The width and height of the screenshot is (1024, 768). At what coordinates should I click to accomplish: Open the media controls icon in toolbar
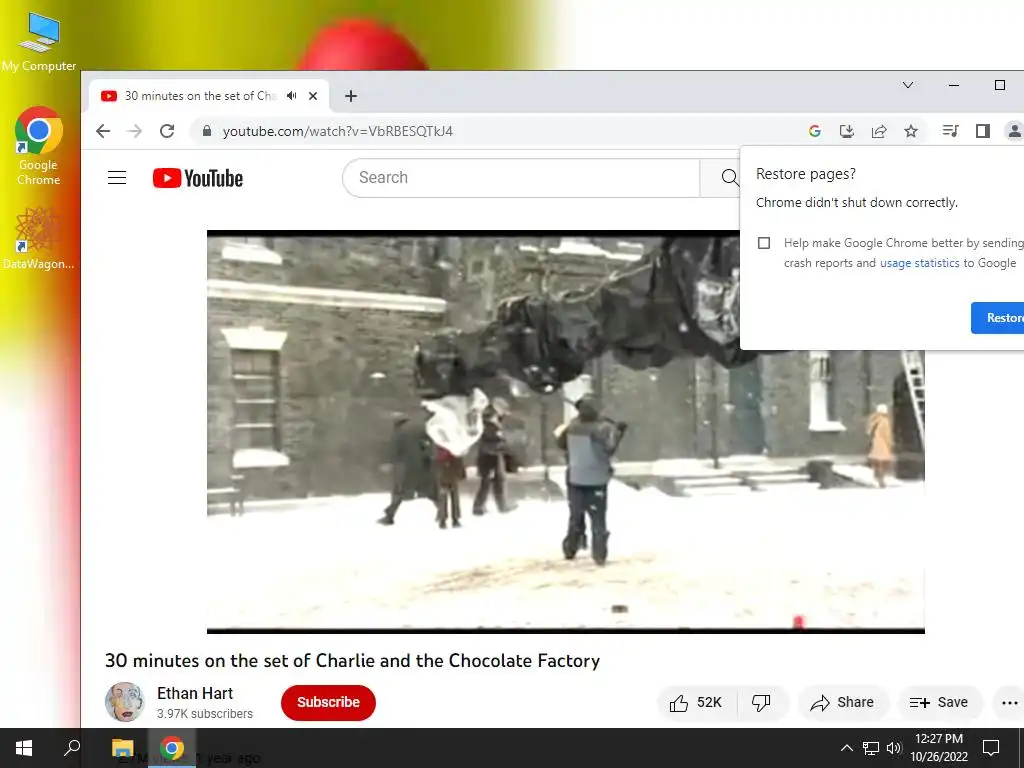click(x=950, y=131)
